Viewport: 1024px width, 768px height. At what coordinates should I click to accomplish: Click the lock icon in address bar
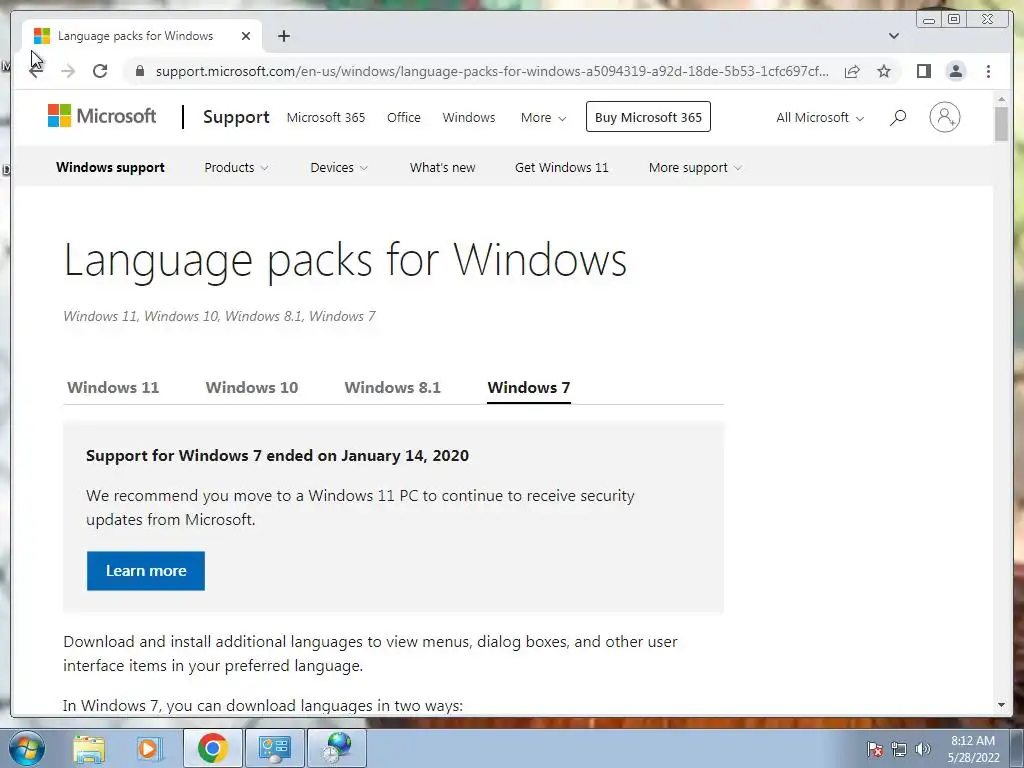140,71
